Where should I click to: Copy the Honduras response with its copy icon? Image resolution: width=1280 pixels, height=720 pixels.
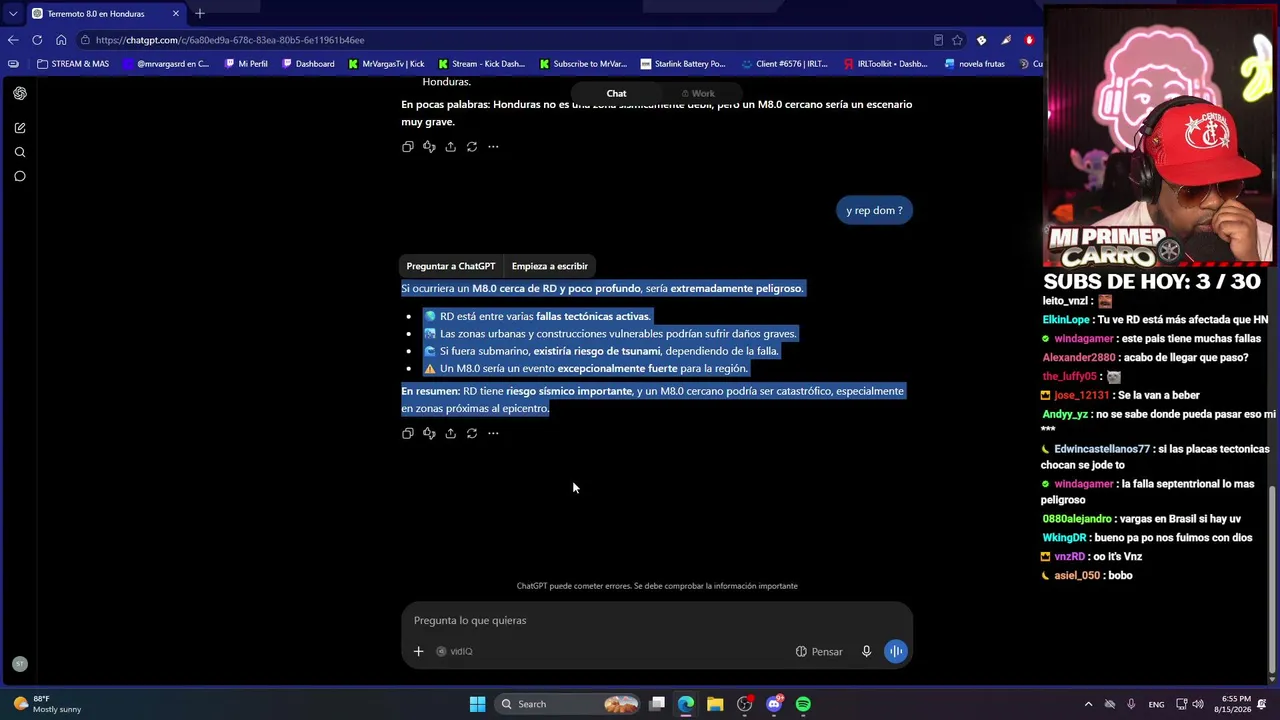tap(408, 147)
